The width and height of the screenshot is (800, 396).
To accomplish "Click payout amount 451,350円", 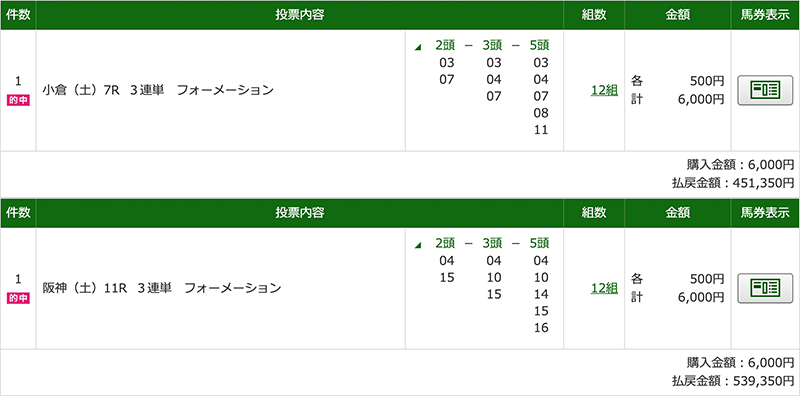I will 763,182.
